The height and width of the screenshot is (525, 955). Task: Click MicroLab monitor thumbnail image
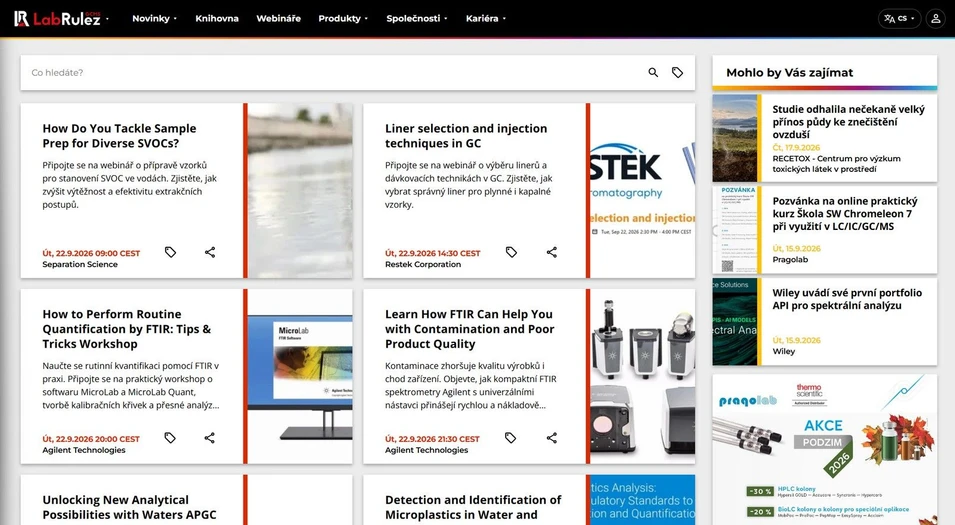click(300, 376)
